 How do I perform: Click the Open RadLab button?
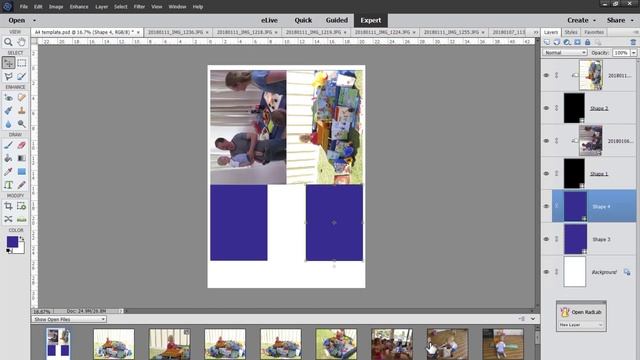[x=581, y=312]
